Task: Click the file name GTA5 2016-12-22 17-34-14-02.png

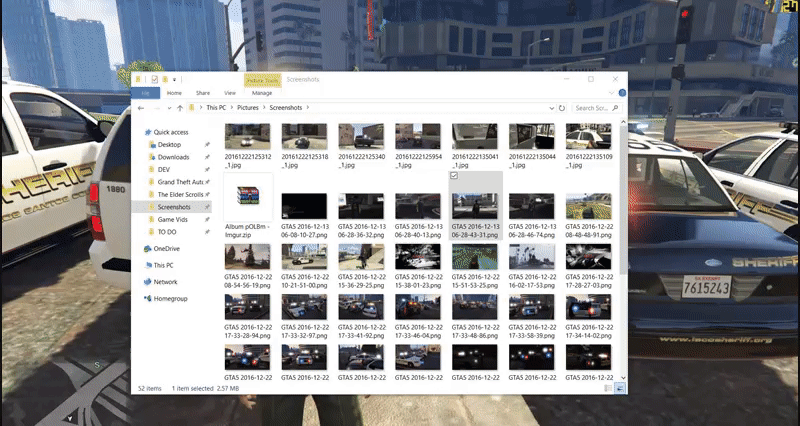Action: tap(588, 332)
